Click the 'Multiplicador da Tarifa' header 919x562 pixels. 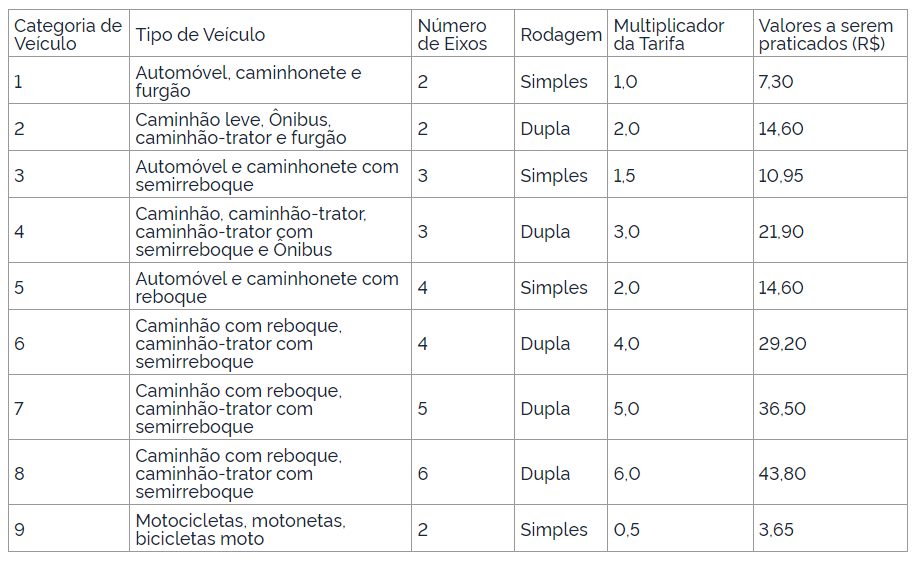pos(669,35)
